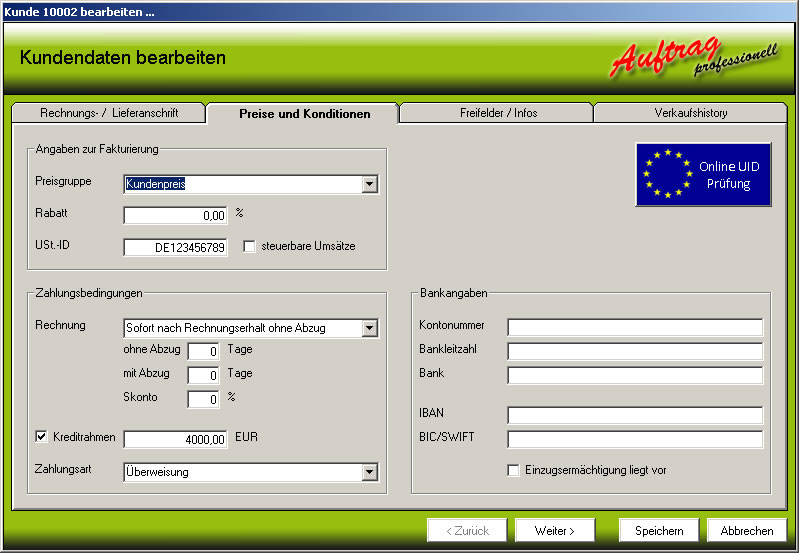Screen dimensions: 799x553
Task: Click the Einzugsermächtigung liegt vor label
Action: 596,470
